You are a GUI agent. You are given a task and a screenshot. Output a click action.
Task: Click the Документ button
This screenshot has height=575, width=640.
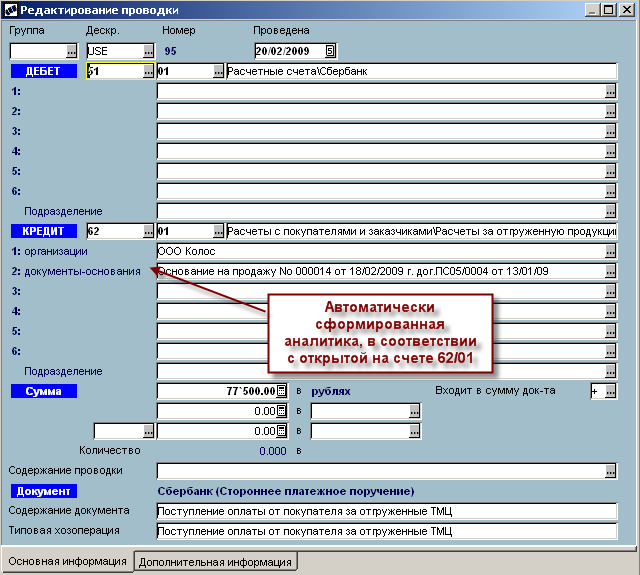pyautogui.click(x=44, y=491)
